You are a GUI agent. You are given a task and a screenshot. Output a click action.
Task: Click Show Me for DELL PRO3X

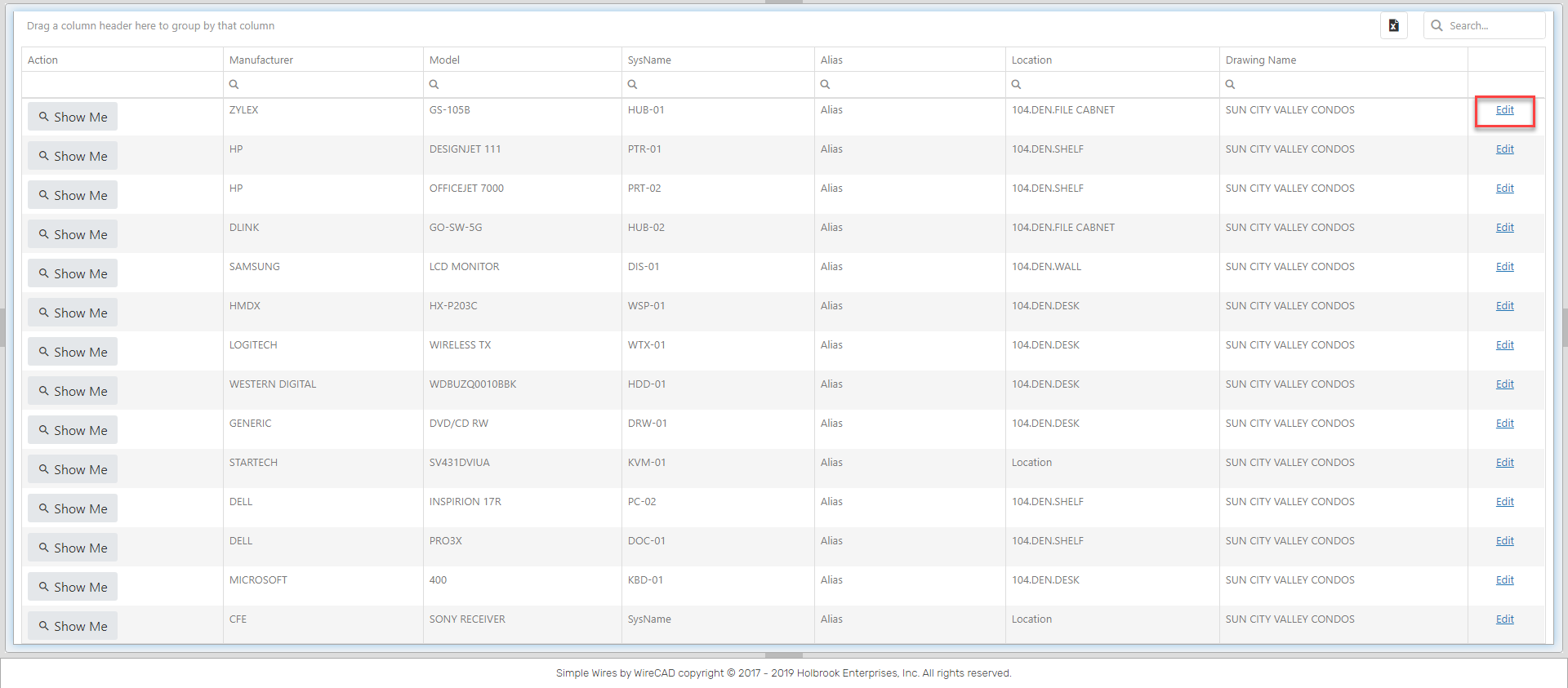pos(73,548)
